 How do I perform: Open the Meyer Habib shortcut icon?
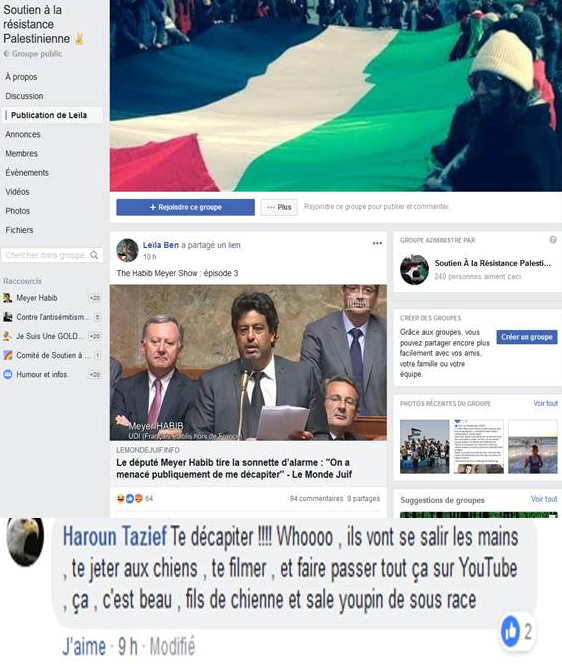pyautogui.click(x=8, y=298)
